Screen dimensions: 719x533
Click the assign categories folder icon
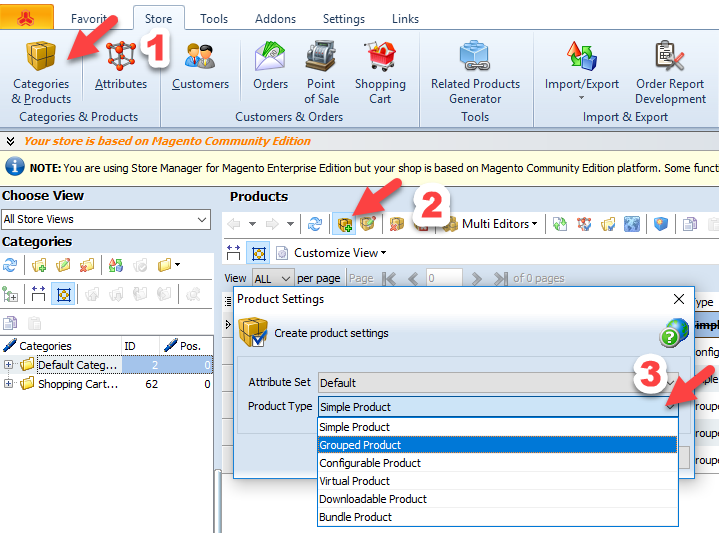608,224
